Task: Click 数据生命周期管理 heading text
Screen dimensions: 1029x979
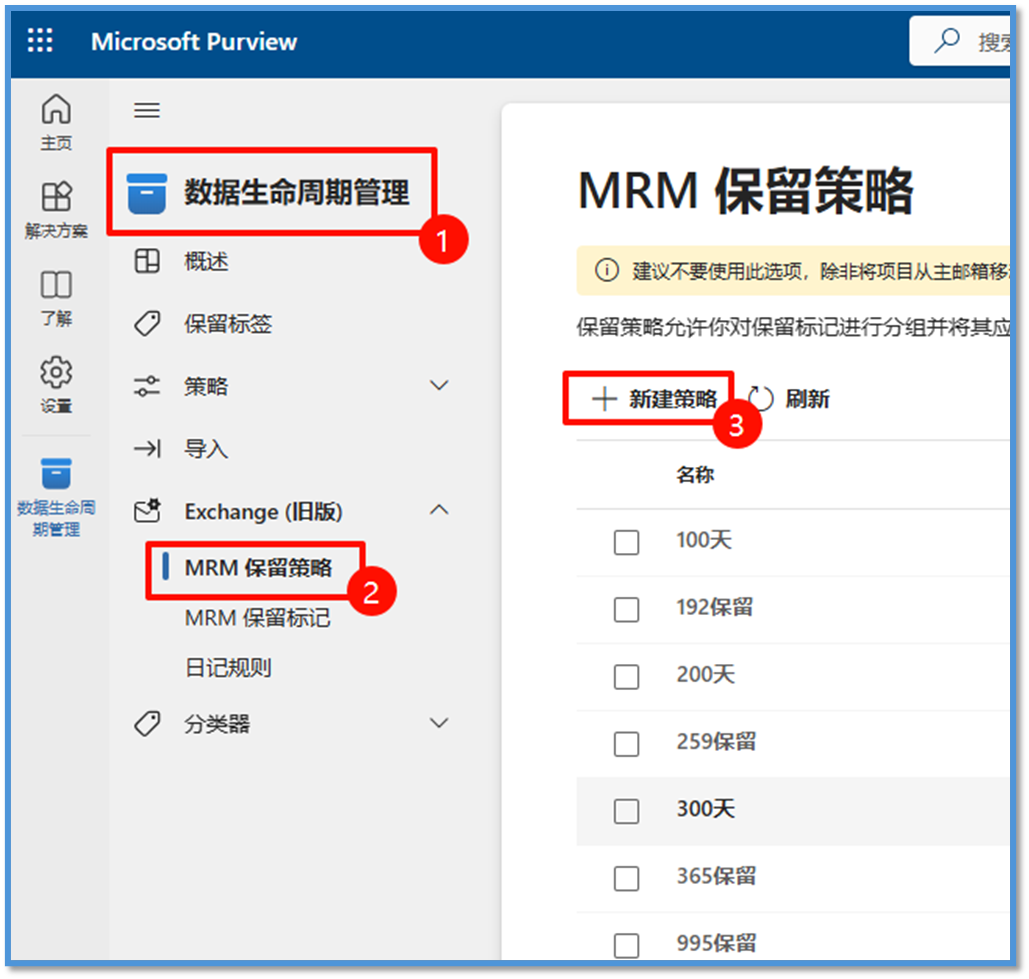Action: click(297, 193)
